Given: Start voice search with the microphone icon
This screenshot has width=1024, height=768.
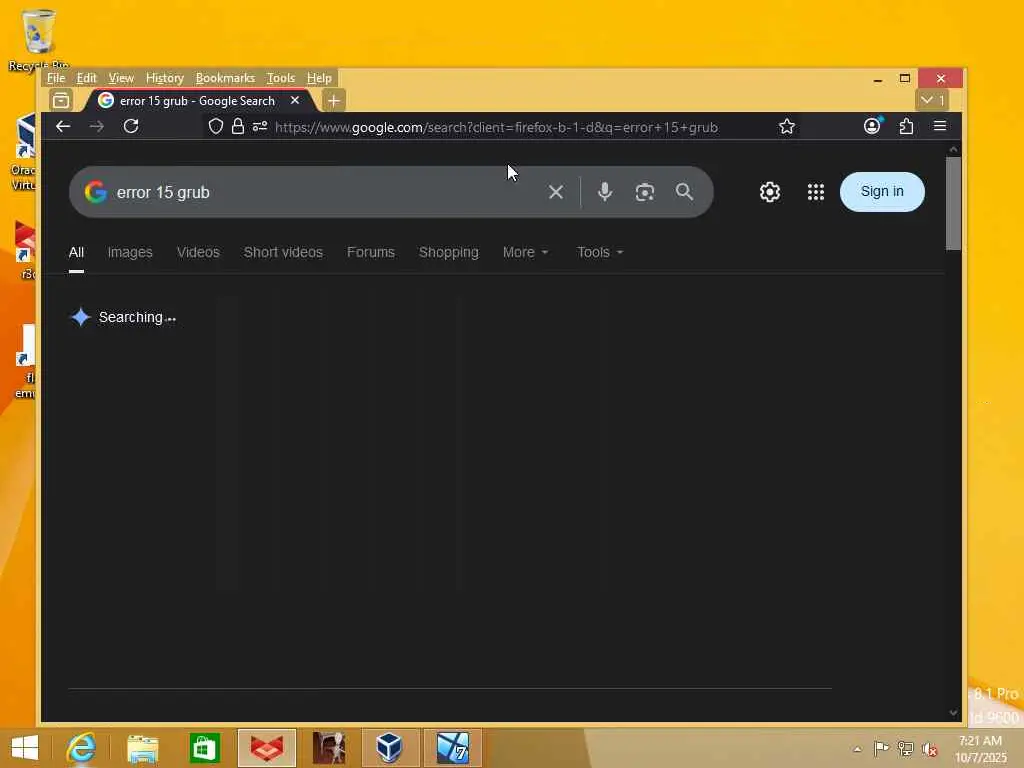Looking at the screenshot, I should pyautogui.click(x=605, y=192).
